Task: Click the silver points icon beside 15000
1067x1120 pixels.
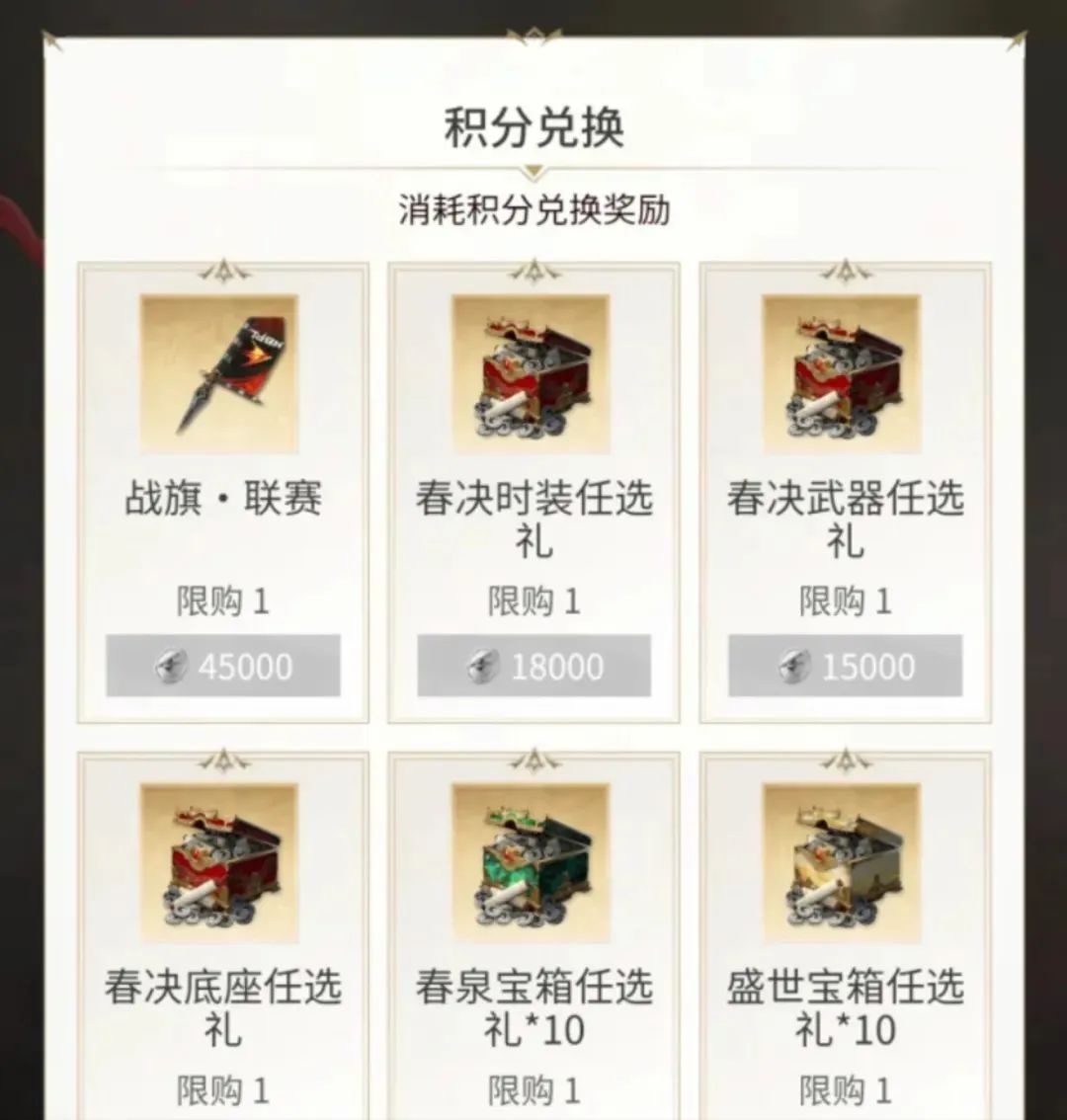Action: pyautogui.click(x=794, y=667)
